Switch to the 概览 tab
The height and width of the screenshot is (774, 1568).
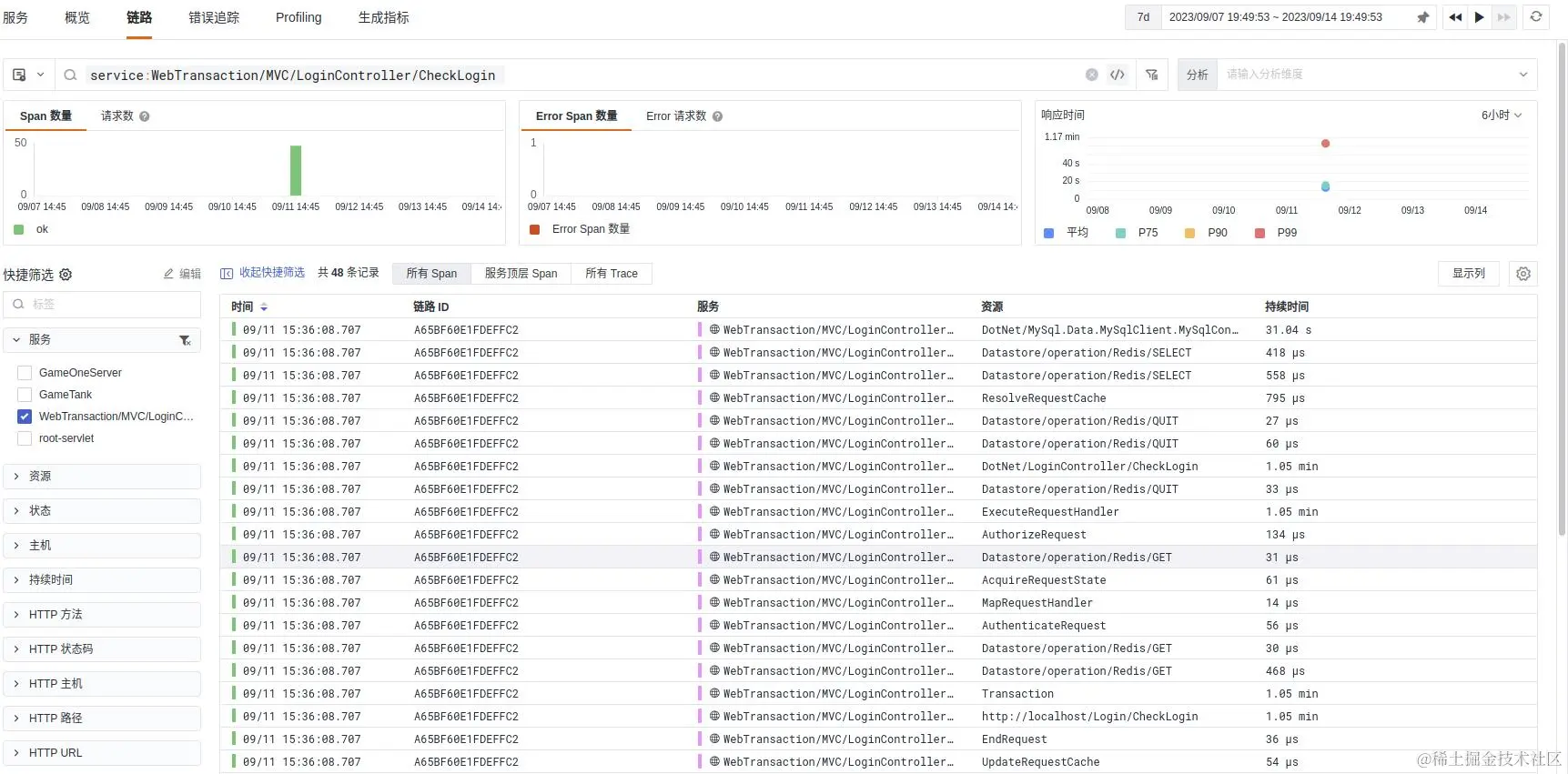[77, 17]
